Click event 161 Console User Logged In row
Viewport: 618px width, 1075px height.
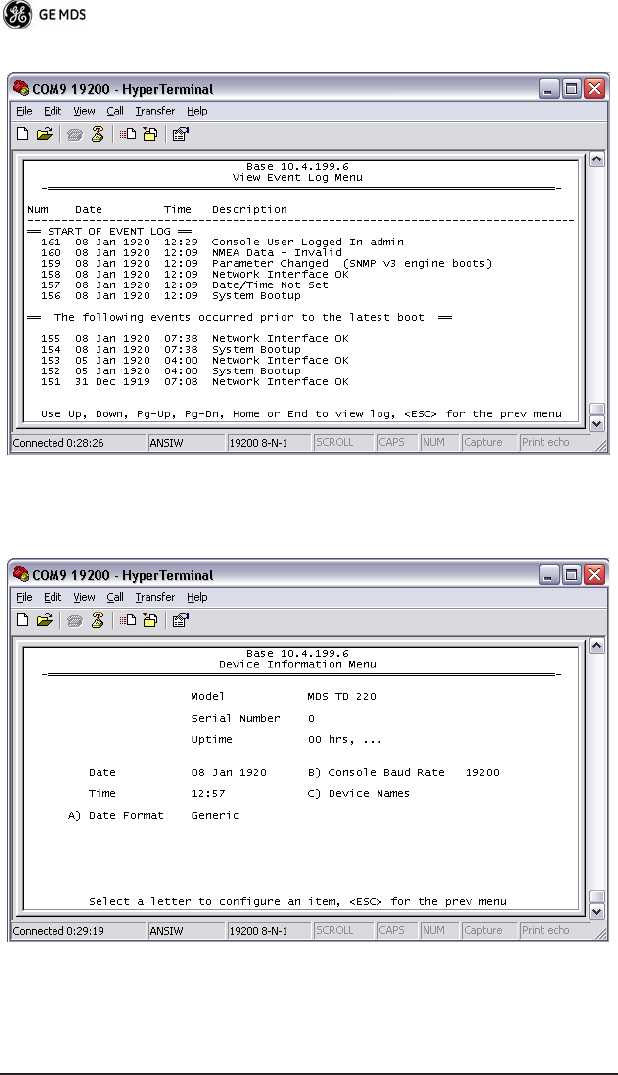click(x=222, y=242)
